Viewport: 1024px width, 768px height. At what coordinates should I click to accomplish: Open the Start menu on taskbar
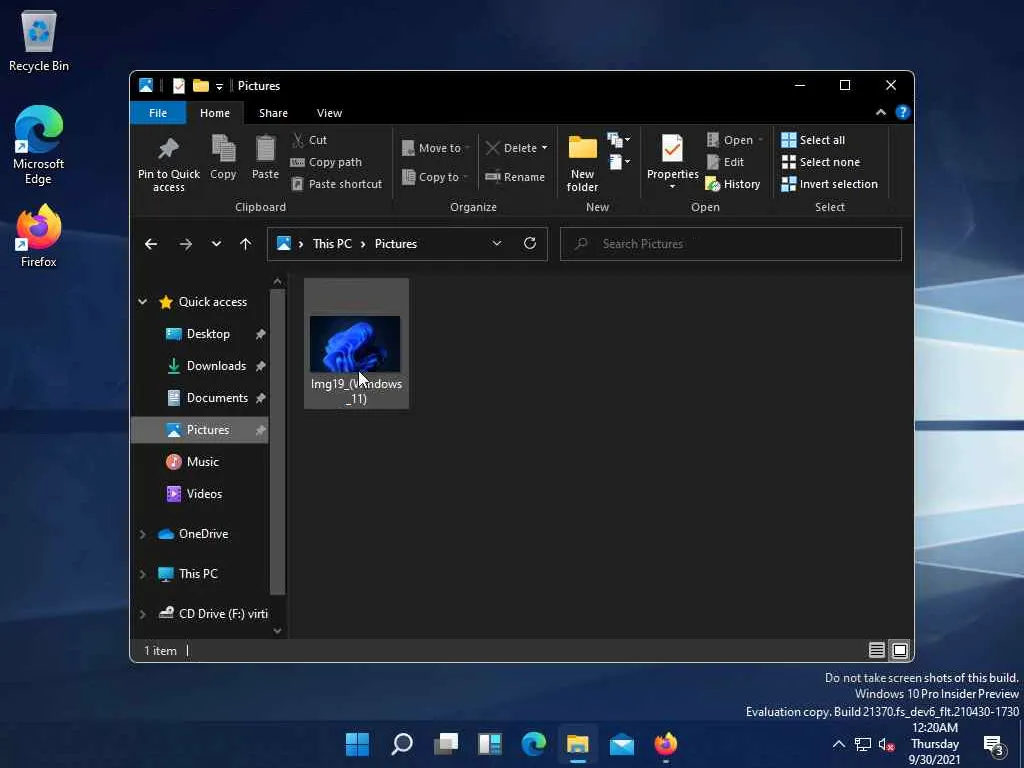(357, 744)
